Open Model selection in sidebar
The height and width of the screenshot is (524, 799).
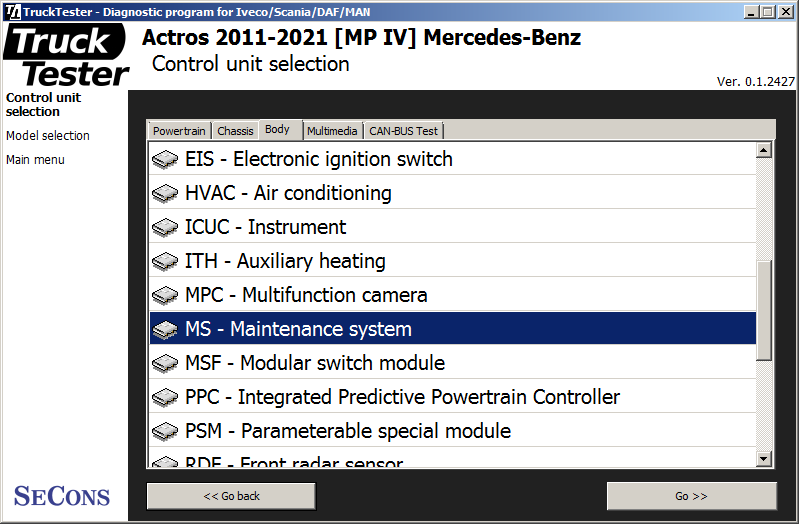[x=48, y=136]
